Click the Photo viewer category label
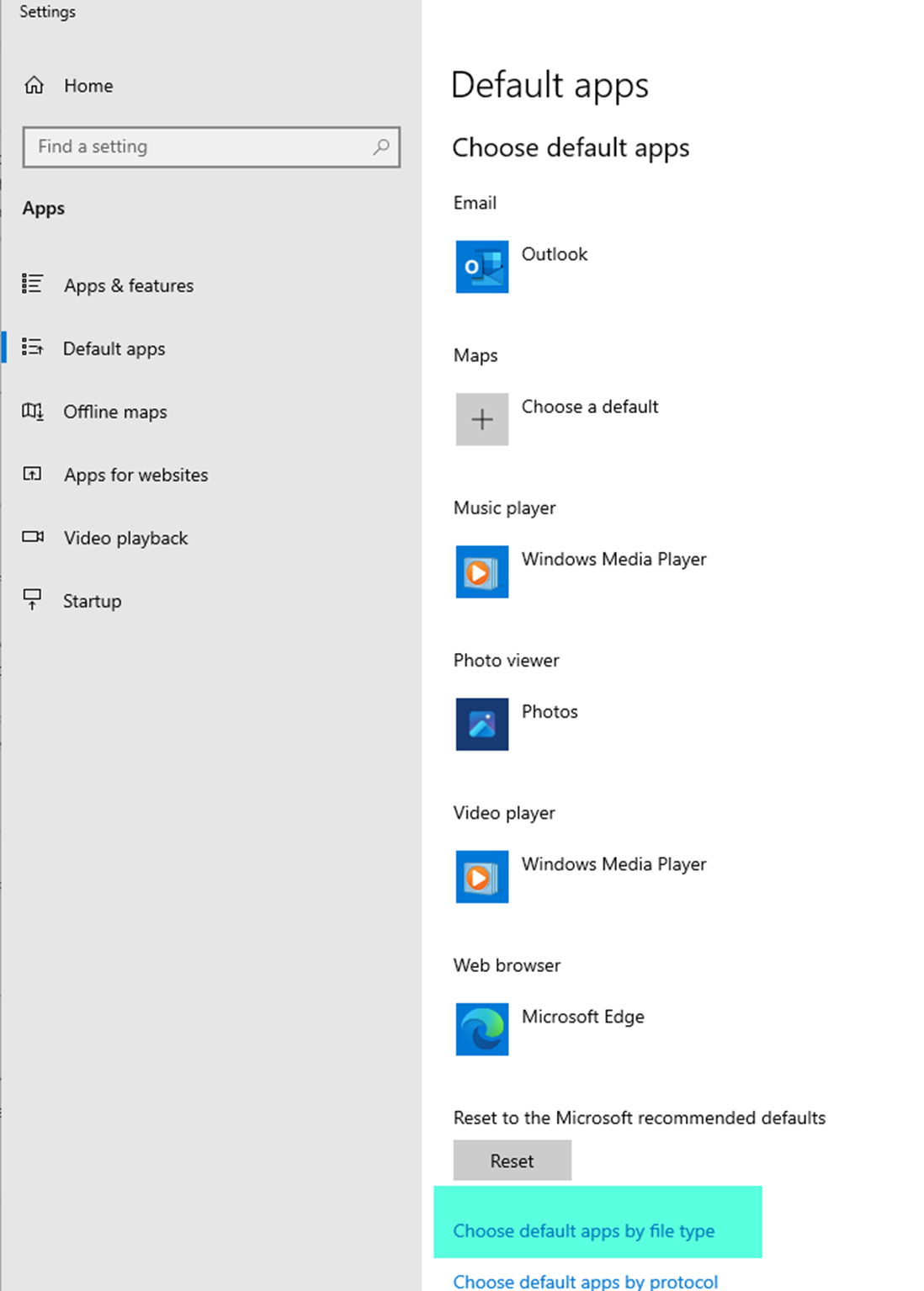 coord(507,661)
